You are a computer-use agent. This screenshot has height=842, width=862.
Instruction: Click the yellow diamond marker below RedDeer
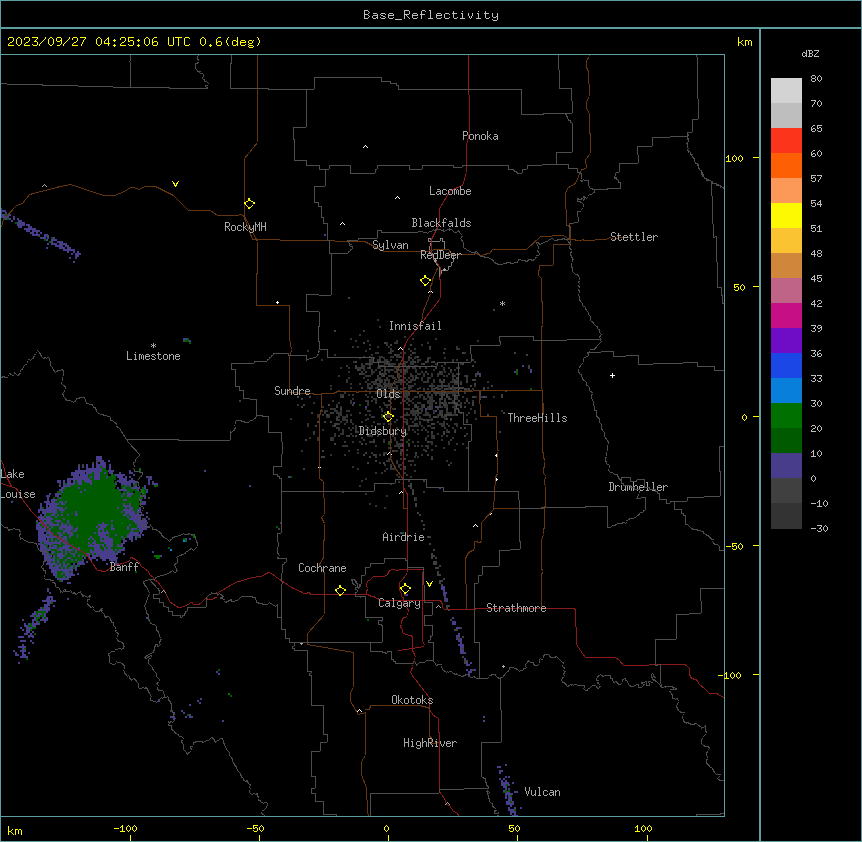[x=426, y=281]
